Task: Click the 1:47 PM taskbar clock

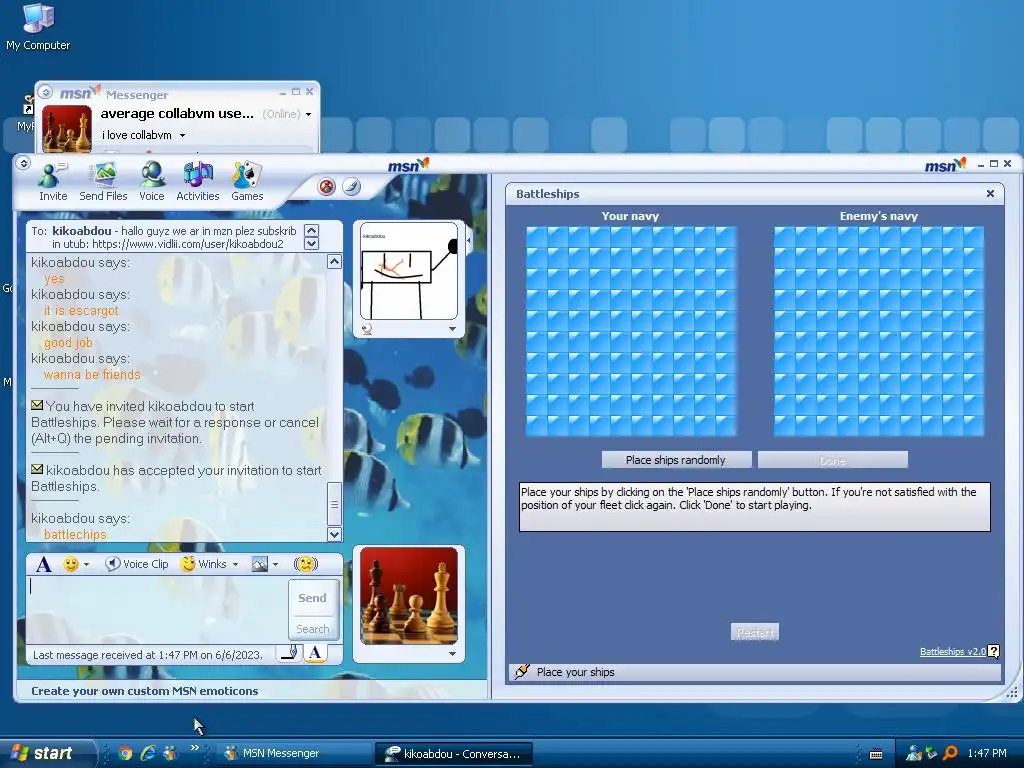Action: (x=987, y=753)
